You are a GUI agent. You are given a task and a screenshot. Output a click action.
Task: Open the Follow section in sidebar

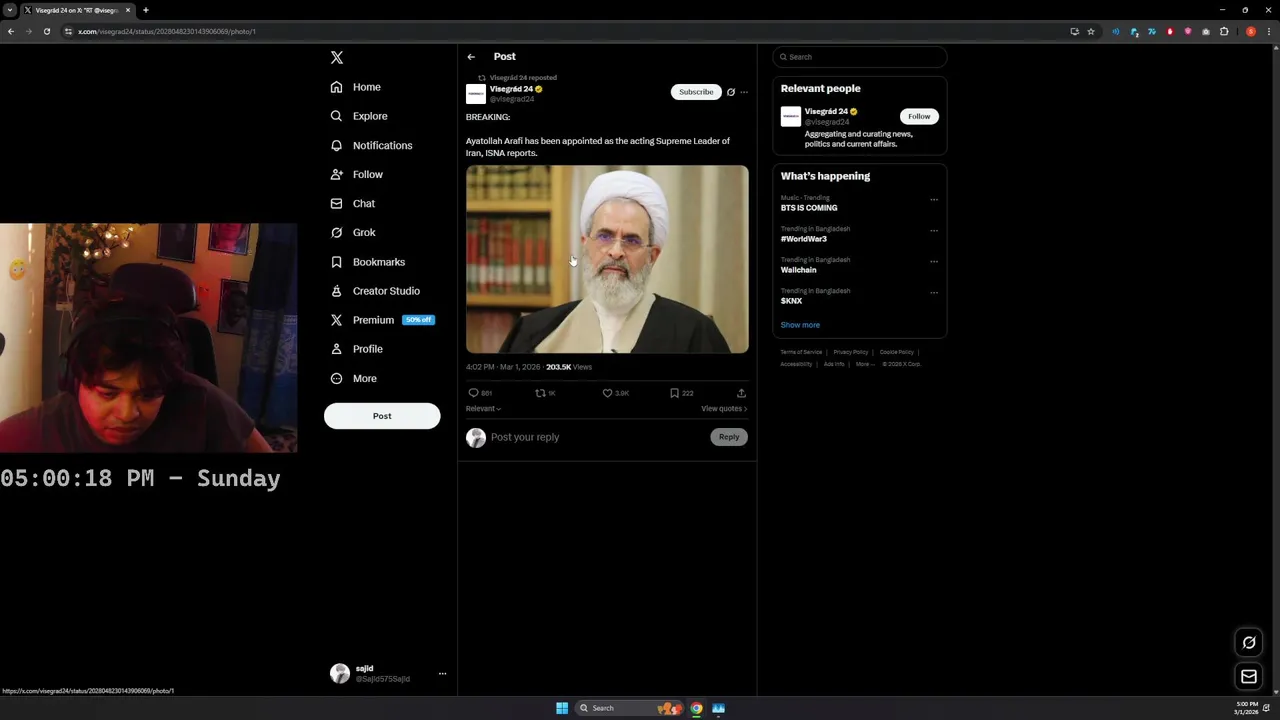point(357,174)
